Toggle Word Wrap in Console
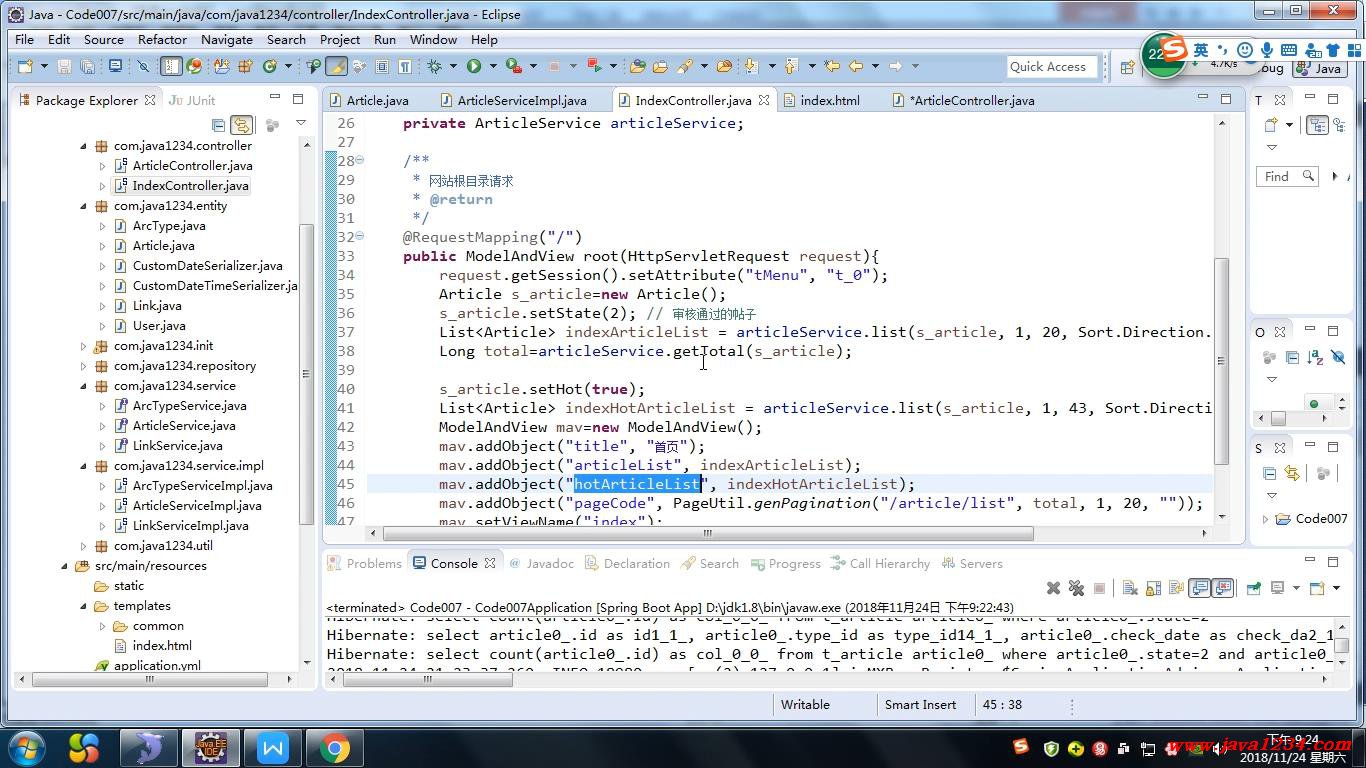Screen dimensions: 1366x768 pos(1177,588)
